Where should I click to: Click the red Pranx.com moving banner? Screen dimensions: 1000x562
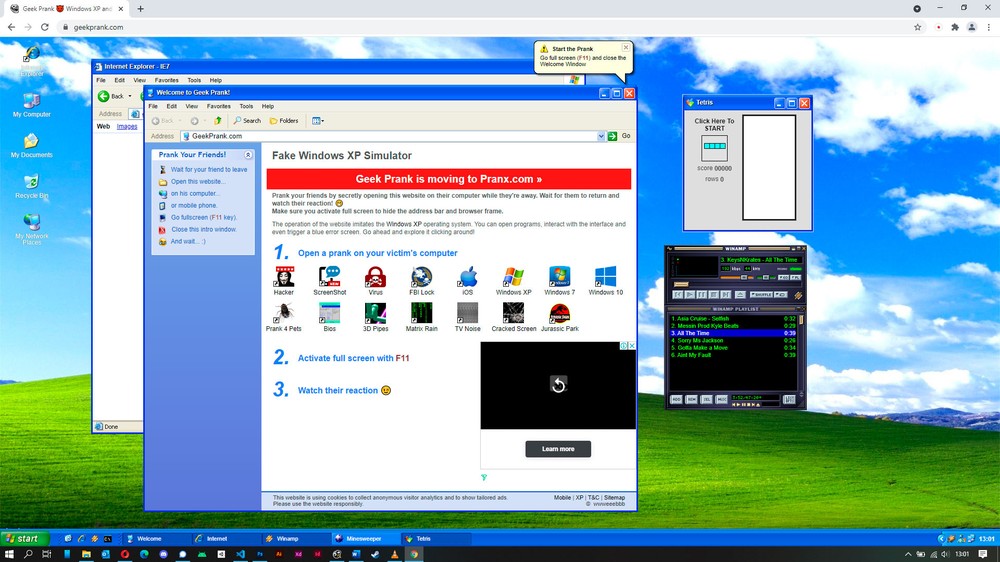pyautogui.click(x=448, y=179)
